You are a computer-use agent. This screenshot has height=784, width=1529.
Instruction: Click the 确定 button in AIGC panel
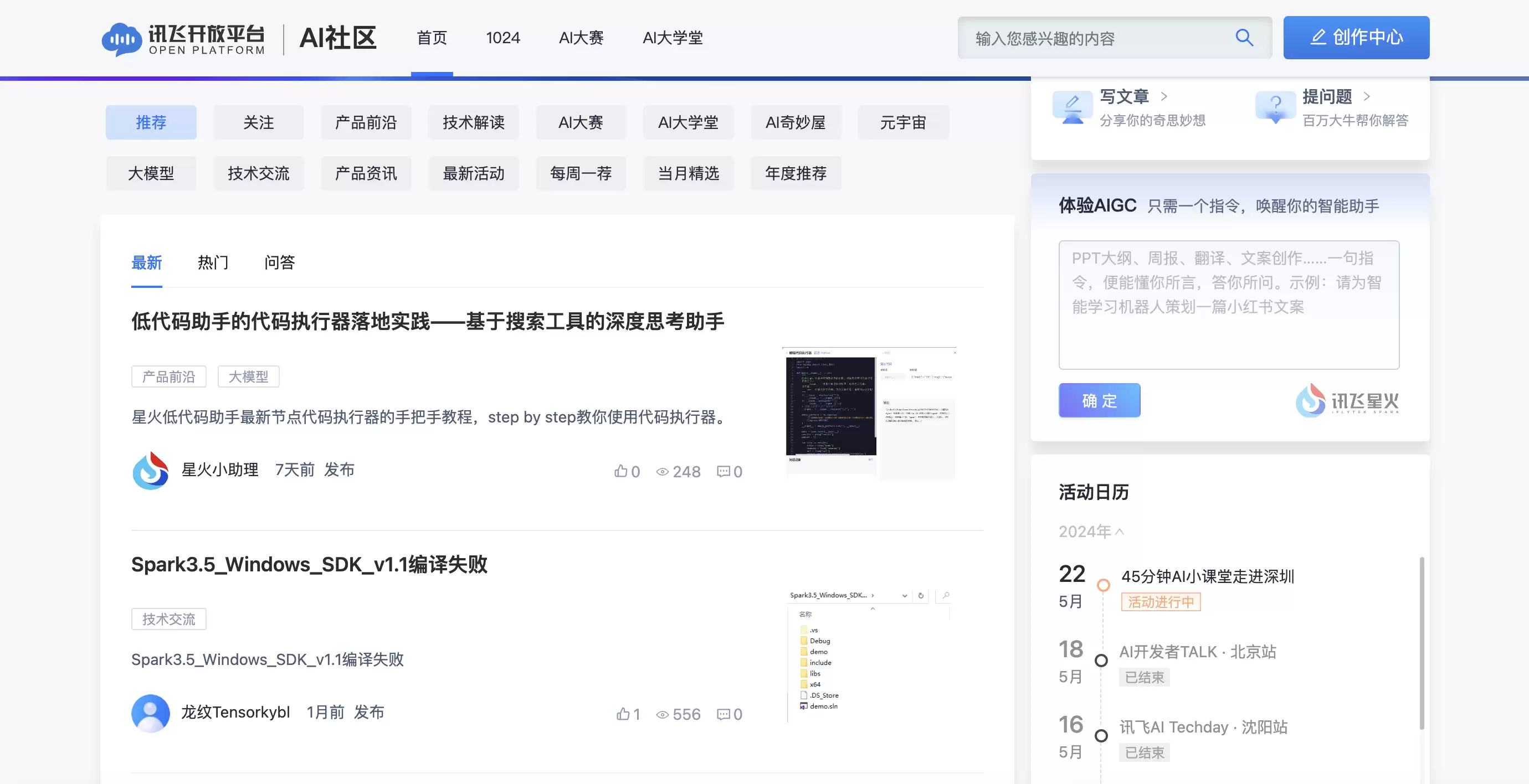1099,400
